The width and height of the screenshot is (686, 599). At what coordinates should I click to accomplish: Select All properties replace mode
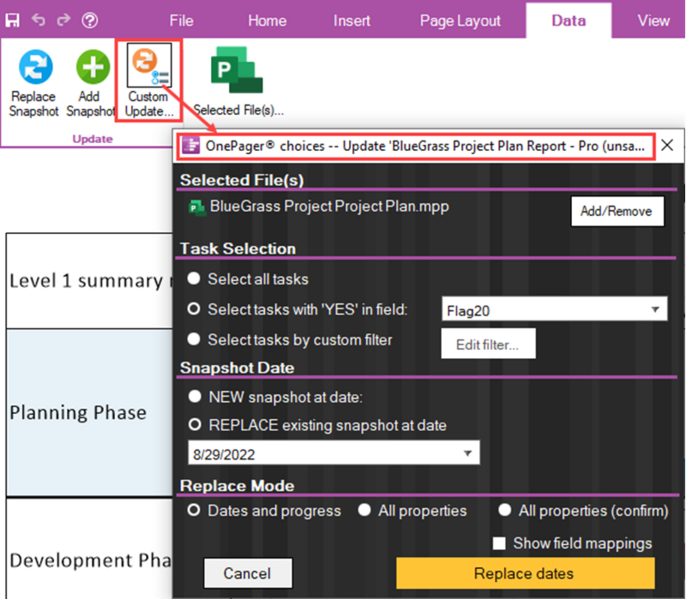[364, 510]
